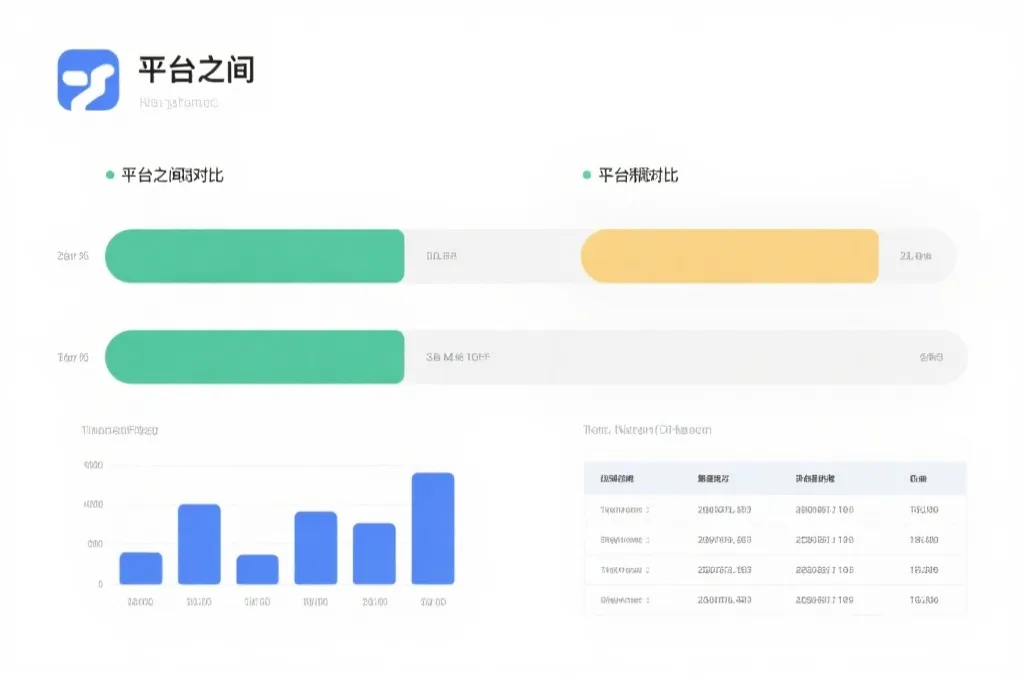Click the fifth blue bar in the chart
The height and width of the screenshot is (678, 1024).
[x=375, y=553]
